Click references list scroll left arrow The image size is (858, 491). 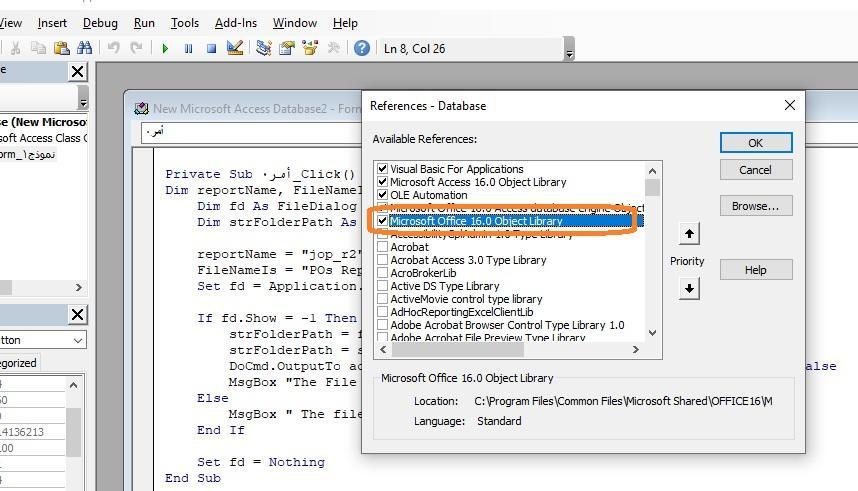coord(383,349)
